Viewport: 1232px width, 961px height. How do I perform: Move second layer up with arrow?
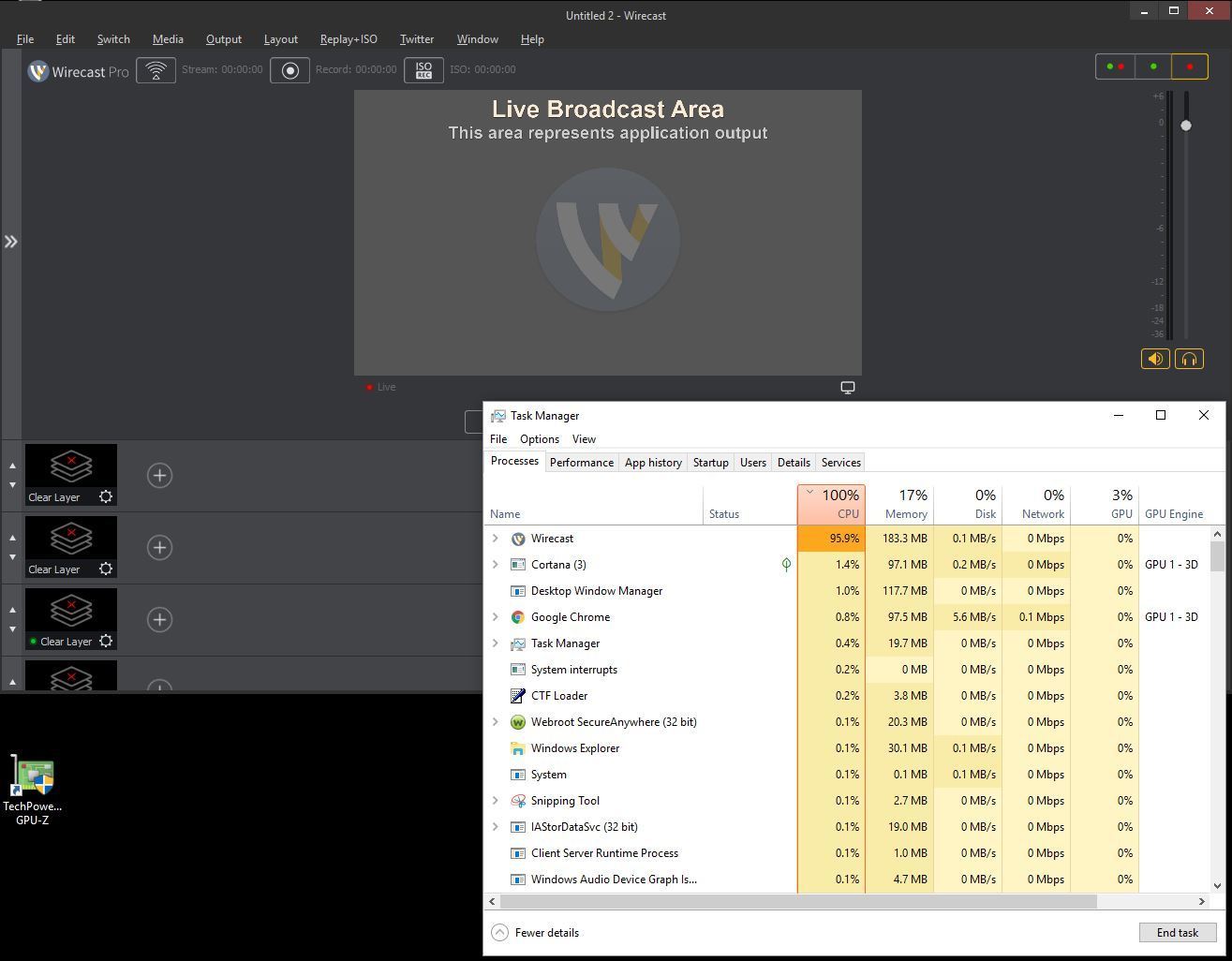click(x=12, y=538)
